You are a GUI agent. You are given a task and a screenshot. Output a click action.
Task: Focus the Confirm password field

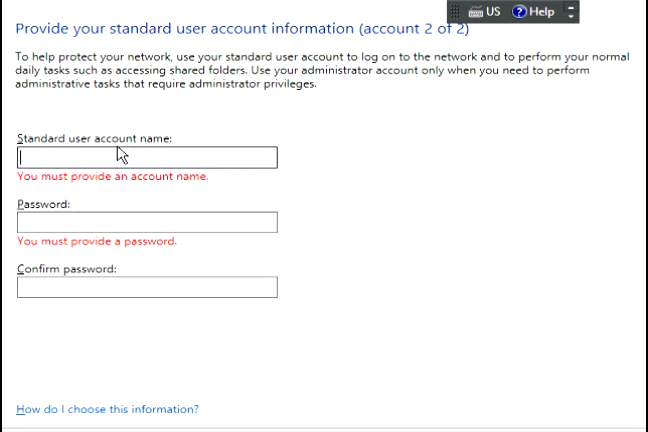(147, 287)
